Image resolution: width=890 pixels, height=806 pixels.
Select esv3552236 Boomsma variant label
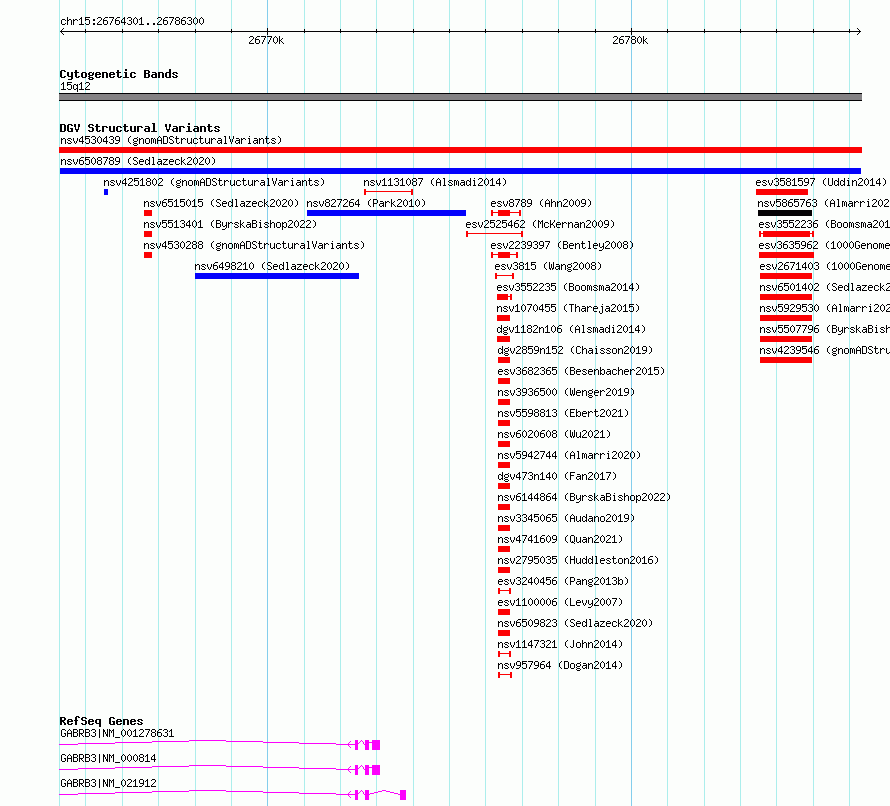(x=824, y=224)
